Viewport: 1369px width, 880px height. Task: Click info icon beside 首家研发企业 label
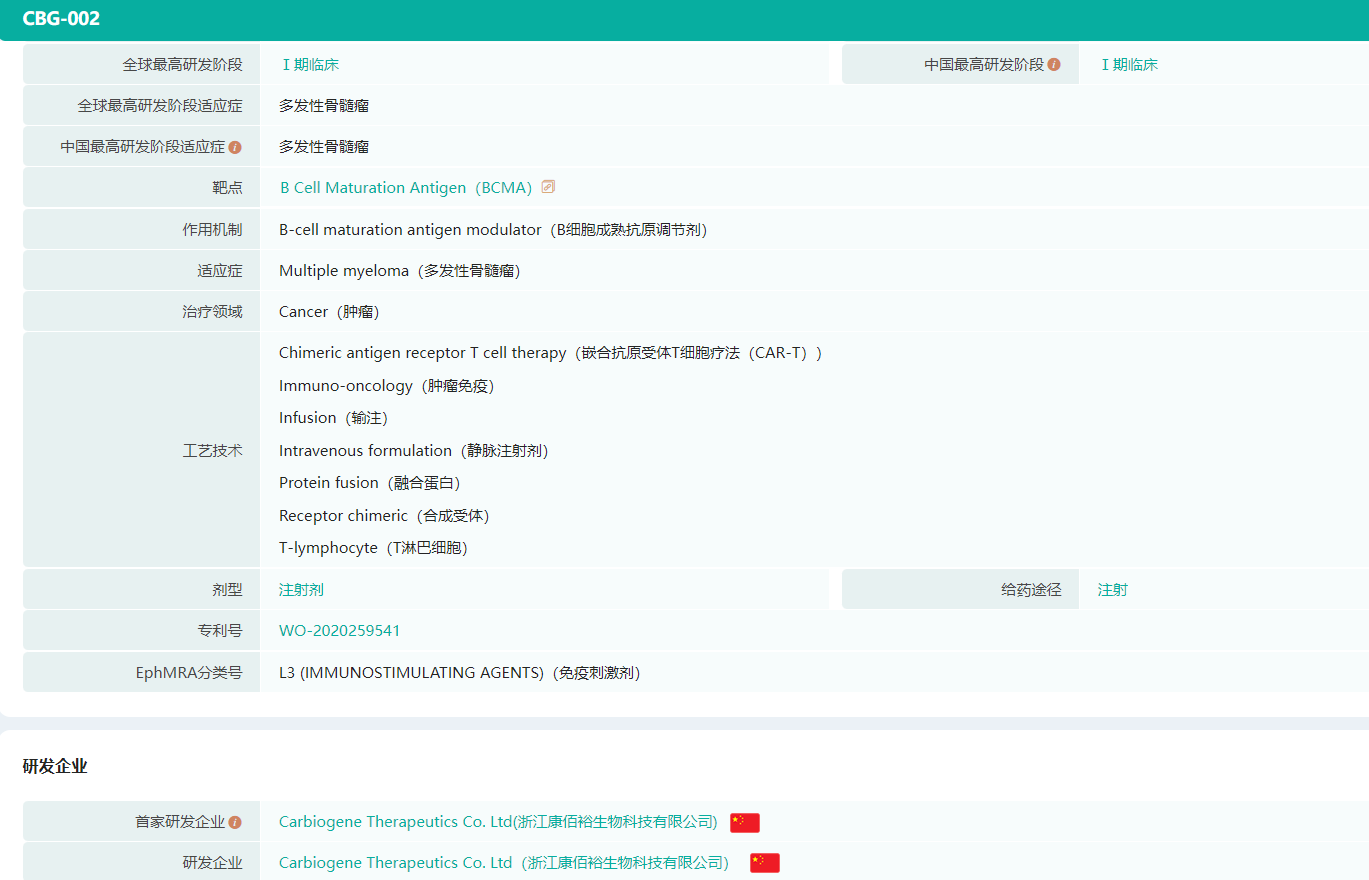point(235,822)
